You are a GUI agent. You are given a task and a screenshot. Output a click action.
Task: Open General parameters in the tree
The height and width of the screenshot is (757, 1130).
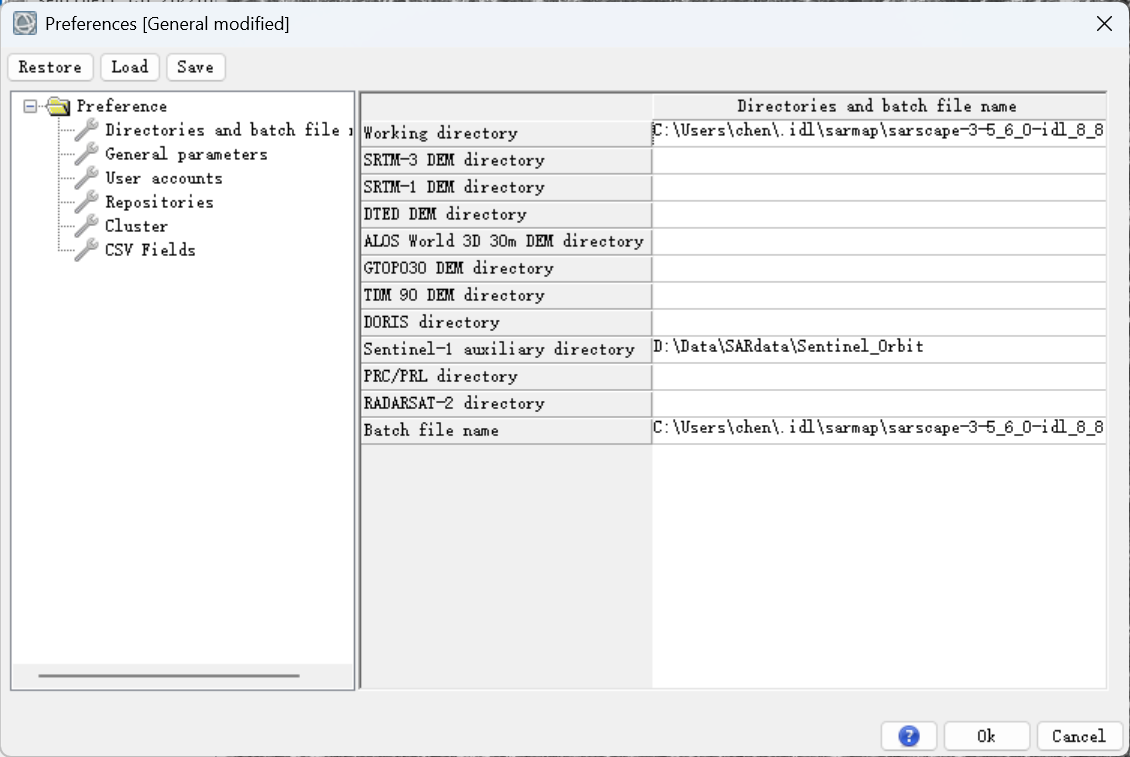[x=186, y=154]
